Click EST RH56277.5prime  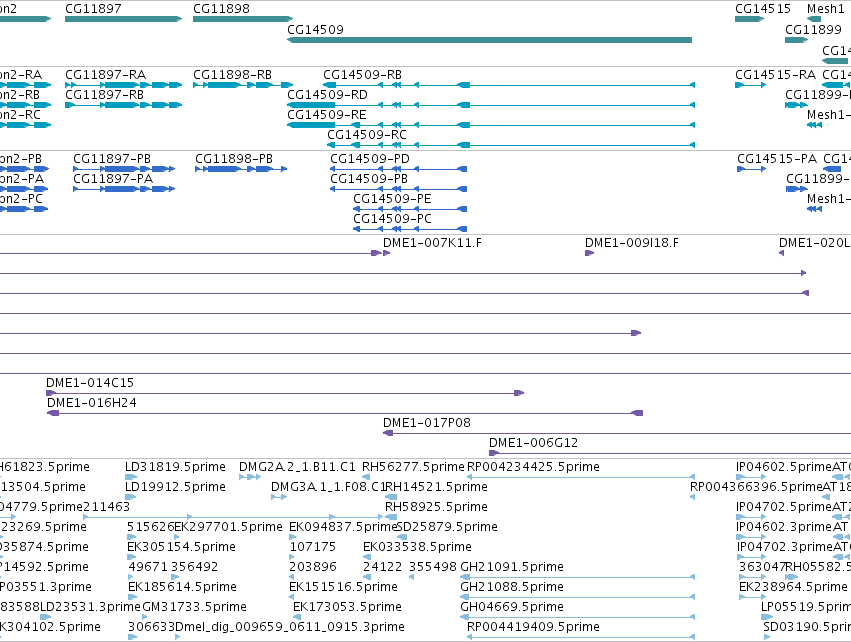coord(366,477)
